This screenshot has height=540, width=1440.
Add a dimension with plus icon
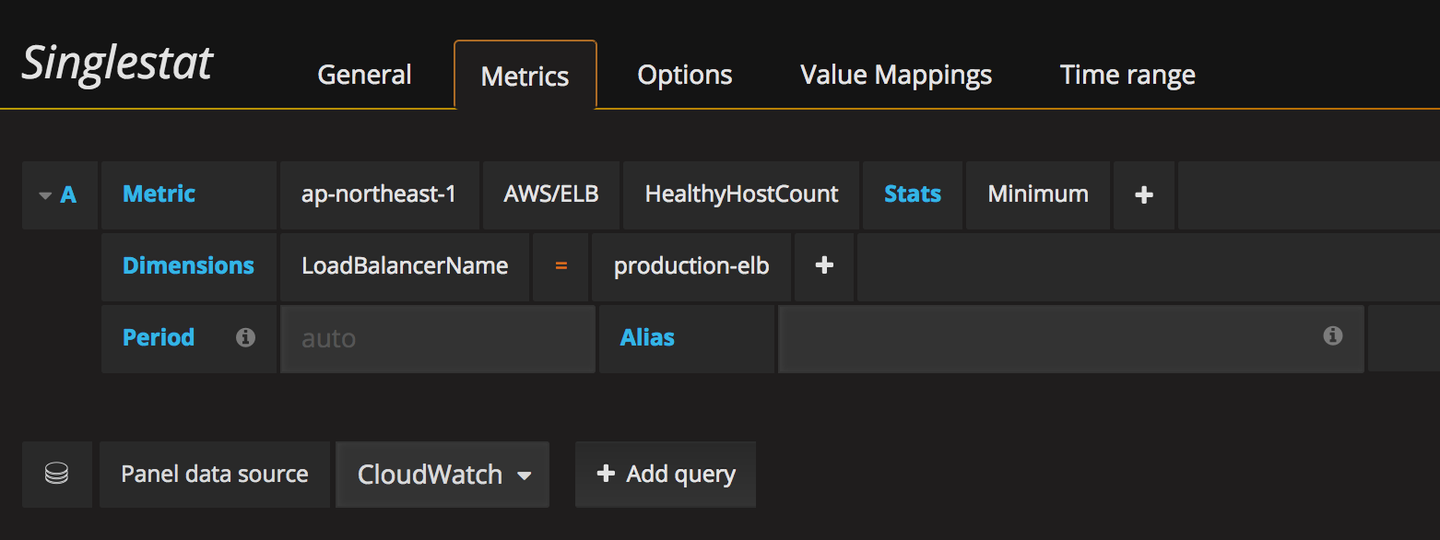pyautogui.click(x=824, y=266)
